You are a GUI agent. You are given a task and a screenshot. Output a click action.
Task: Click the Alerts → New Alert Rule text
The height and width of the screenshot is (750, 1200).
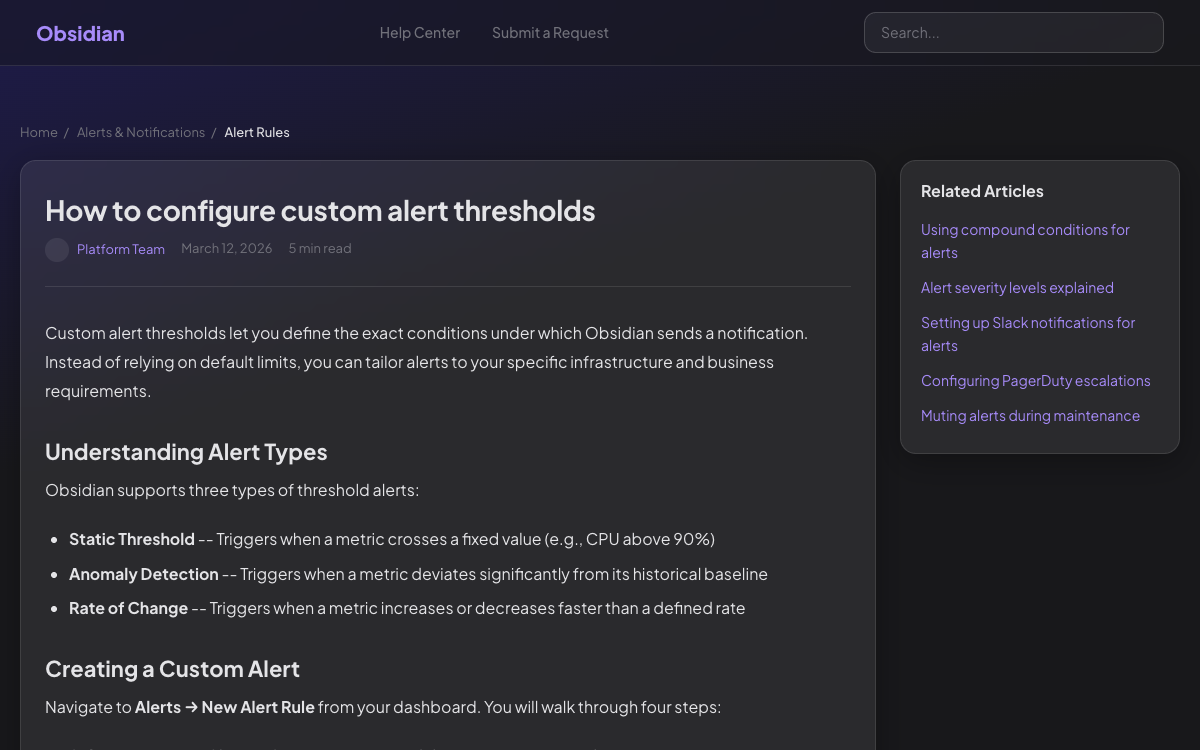coord(225,707)
